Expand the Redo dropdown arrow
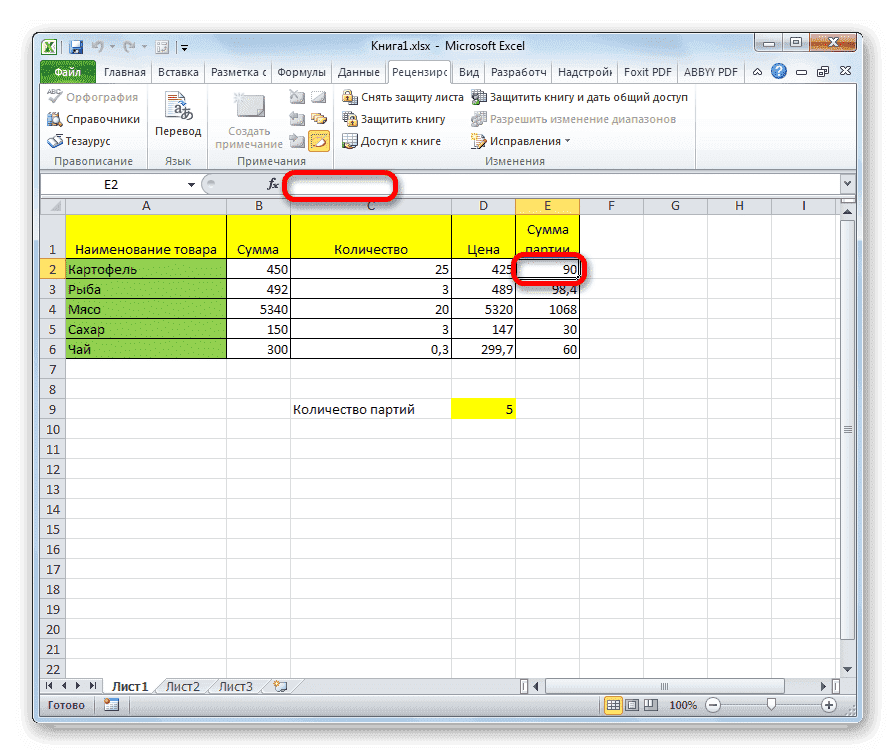 (x=143, y=47)
